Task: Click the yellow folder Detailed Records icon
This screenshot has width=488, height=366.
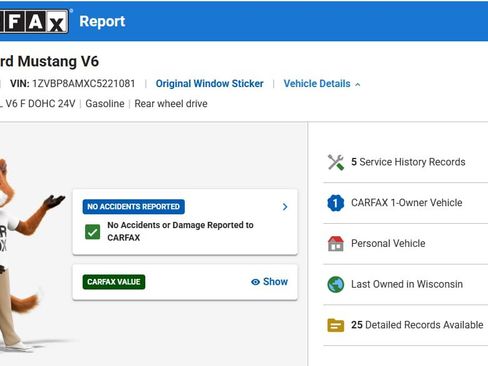Action: [x=336, y=325]
